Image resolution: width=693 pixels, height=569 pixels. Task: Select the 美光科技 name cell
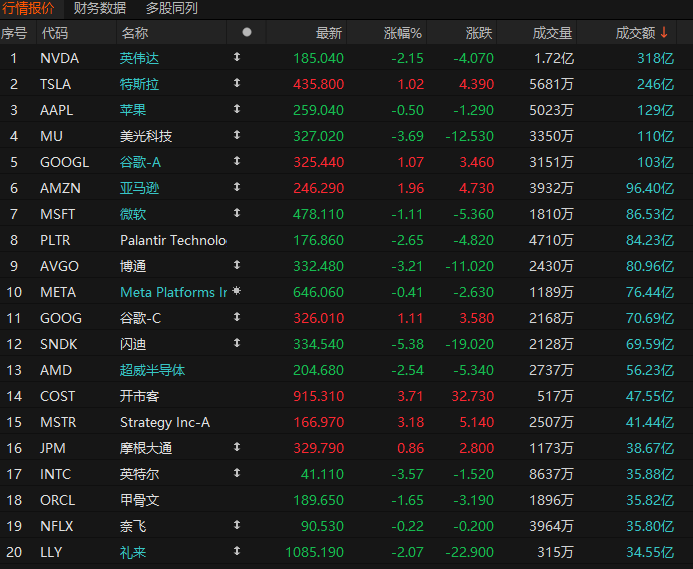point(146,136)
